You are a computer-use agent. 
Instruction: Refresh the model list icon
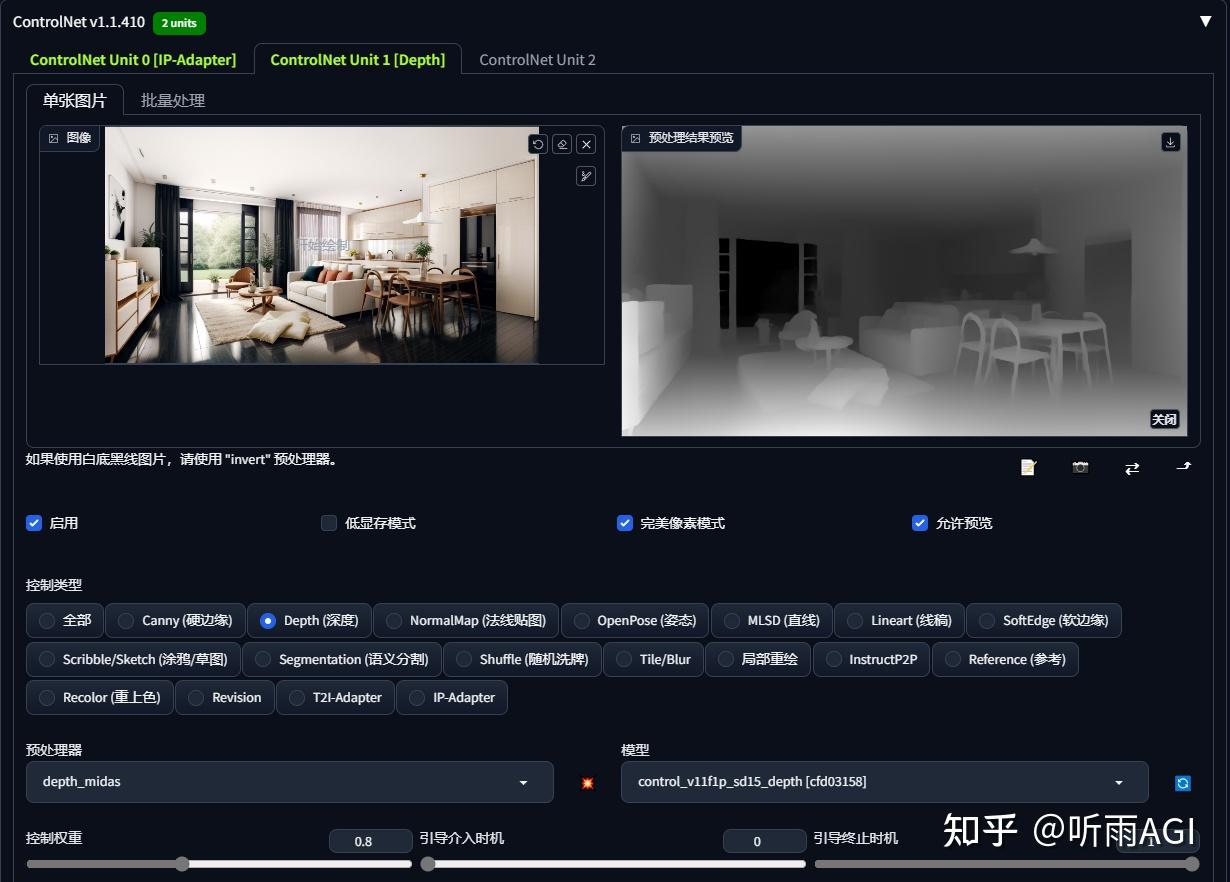coord(1183,783)
